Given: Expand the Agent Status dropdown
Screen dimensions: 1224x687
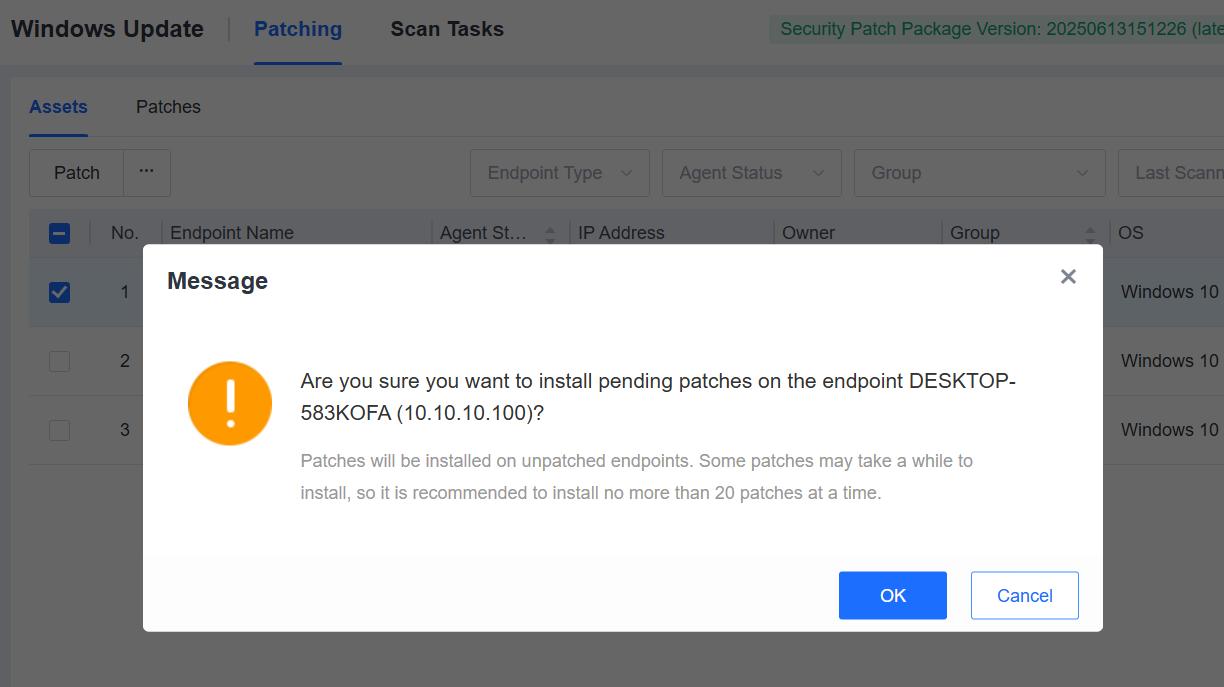Looking at the screenshot, I should 752,173.
